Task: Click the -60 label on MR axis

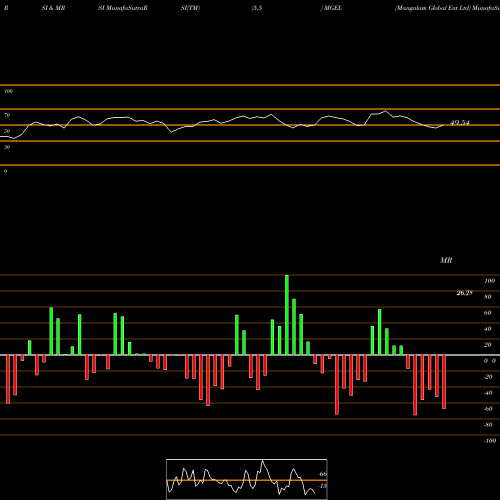Action: [x=488, y=409]
